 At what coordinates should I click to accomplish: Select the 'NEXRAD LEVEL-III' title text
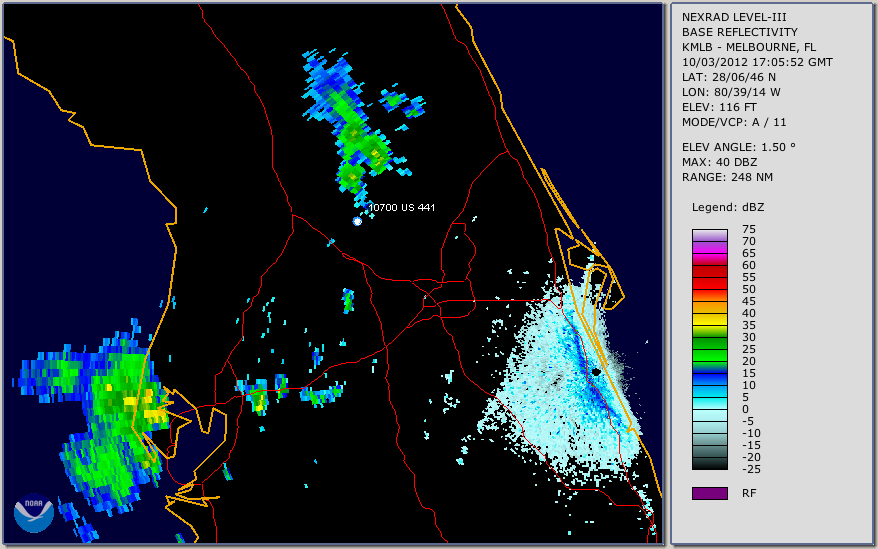[x=734, y=17]
